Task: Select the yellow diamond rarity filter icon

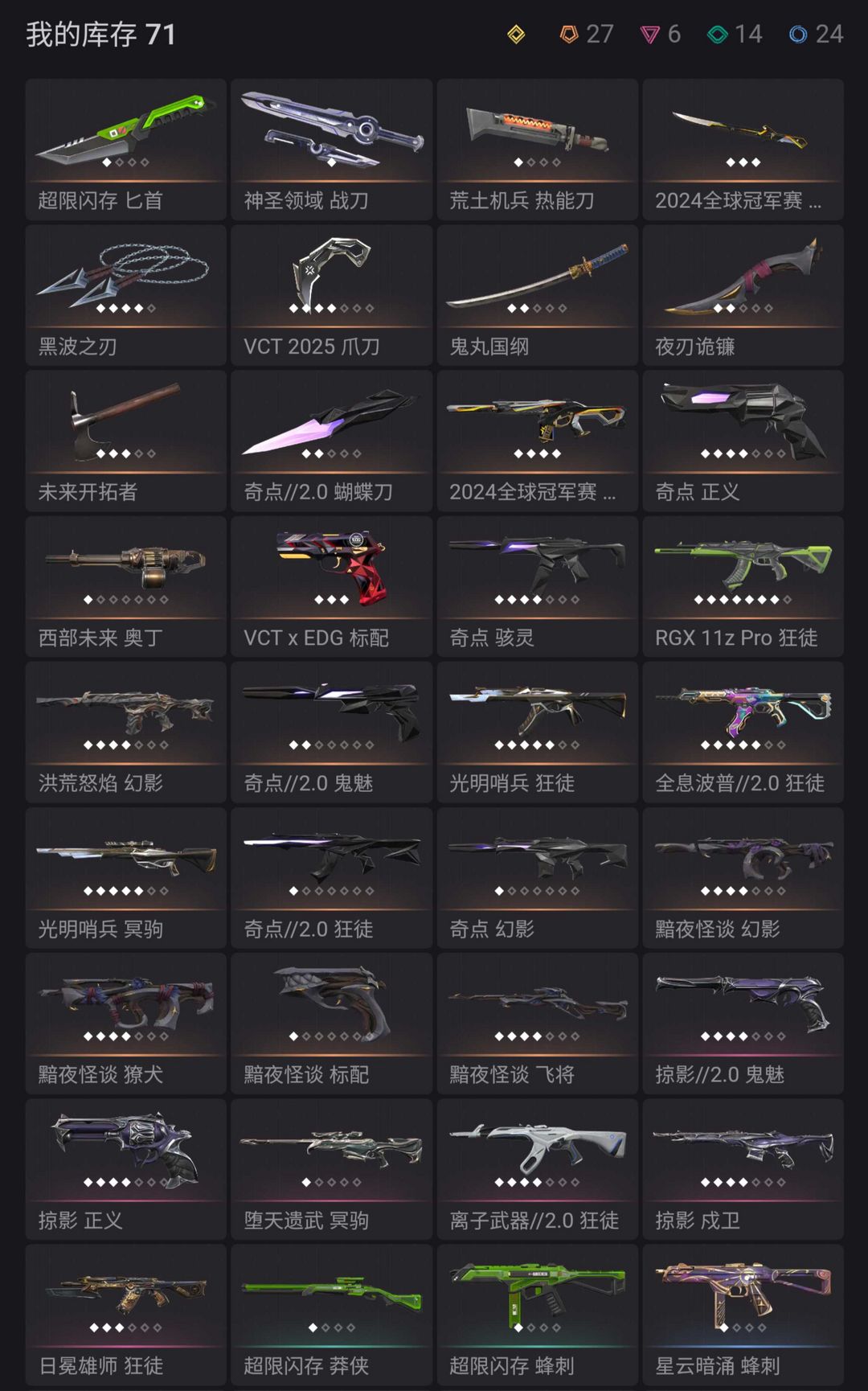Action: pos(516,34)
